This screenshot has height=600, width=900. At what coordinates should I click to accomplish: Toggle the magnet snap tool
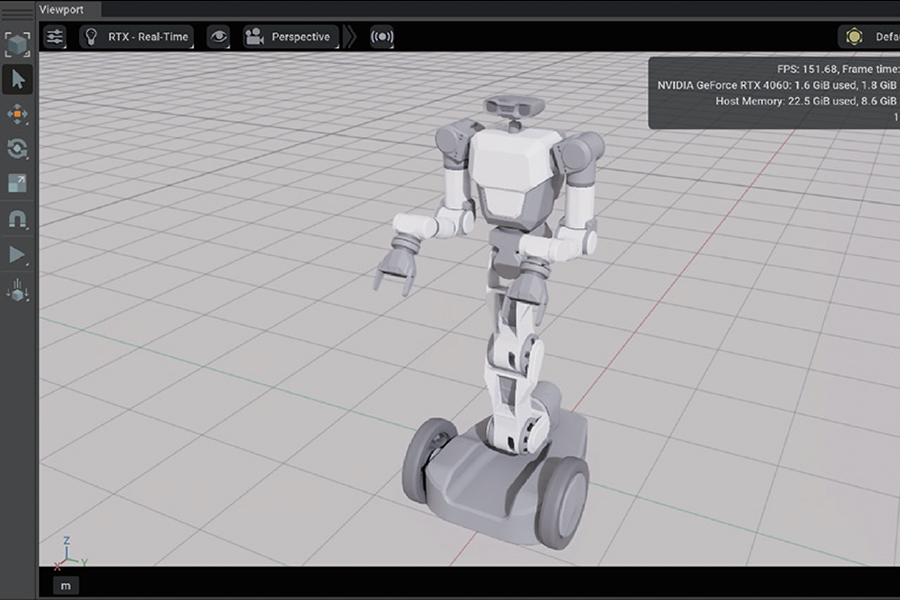tap(18, 219)
